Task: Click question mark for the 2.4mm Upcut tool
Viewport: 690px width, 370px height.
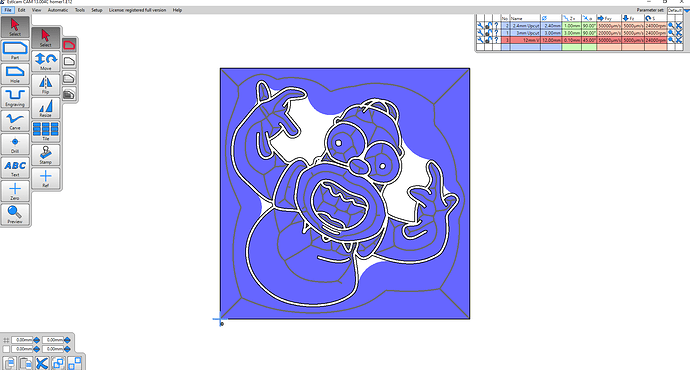Action: tap(496, 26)
